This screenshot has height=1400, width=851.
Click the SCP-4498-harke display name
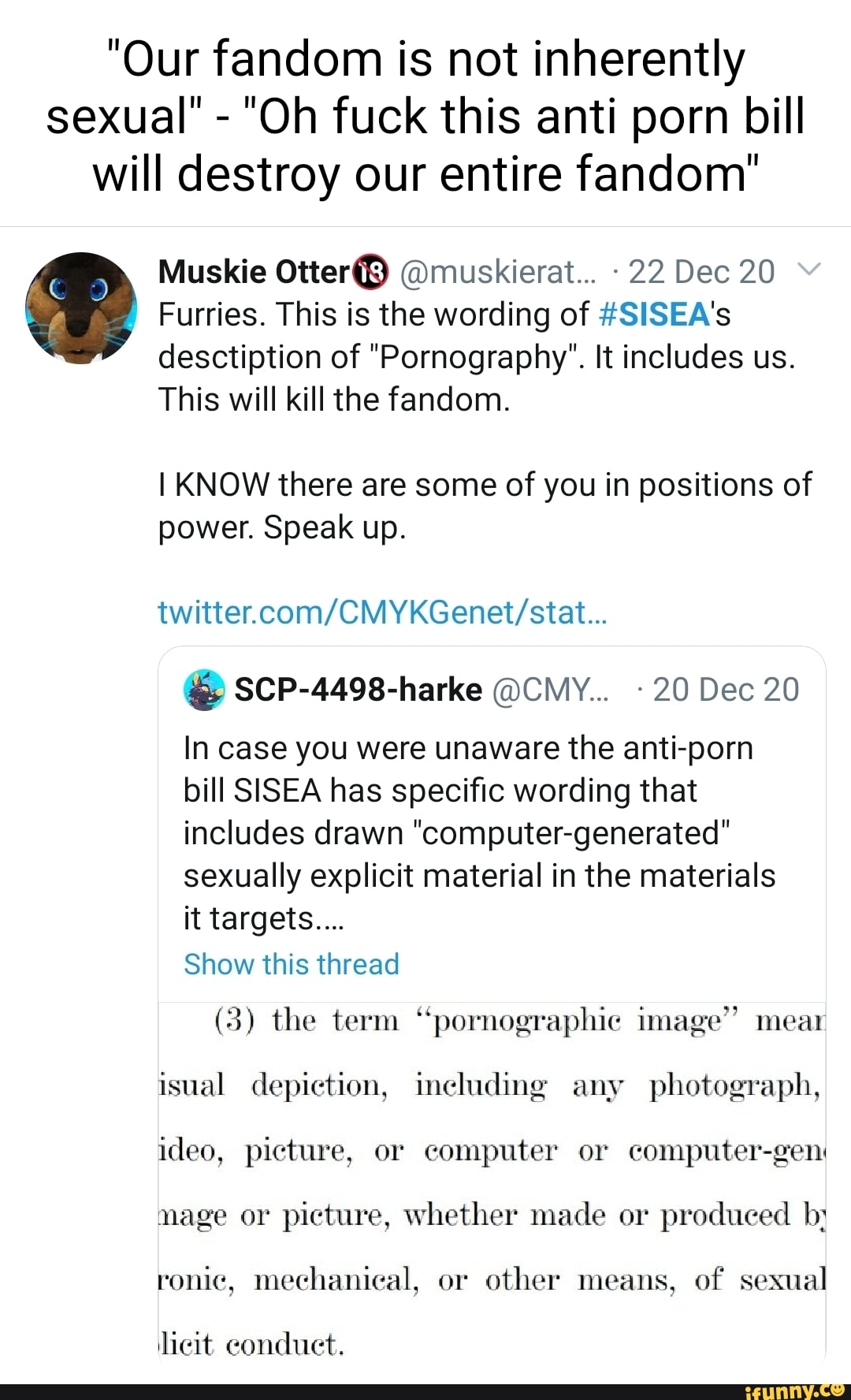[x=359, y=690]
